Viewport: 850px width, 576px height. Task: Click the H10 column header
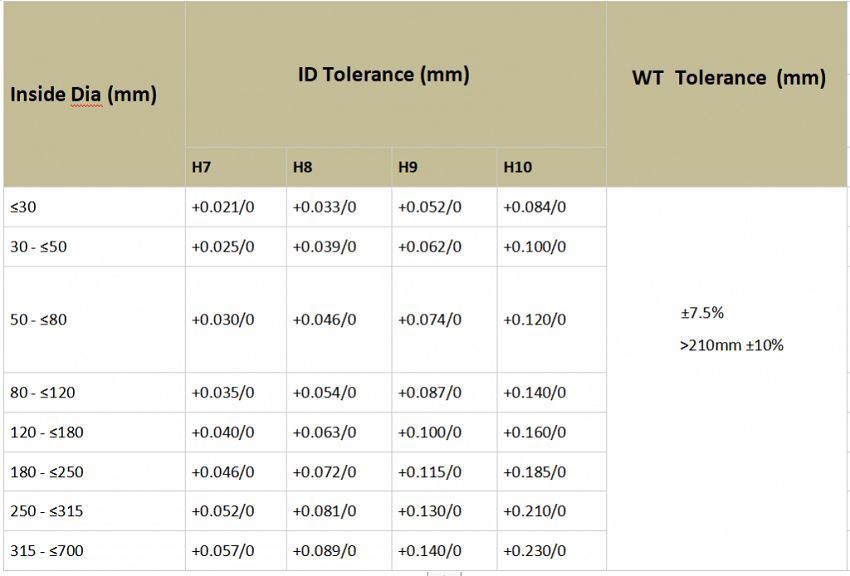click(x=517, y=167)
